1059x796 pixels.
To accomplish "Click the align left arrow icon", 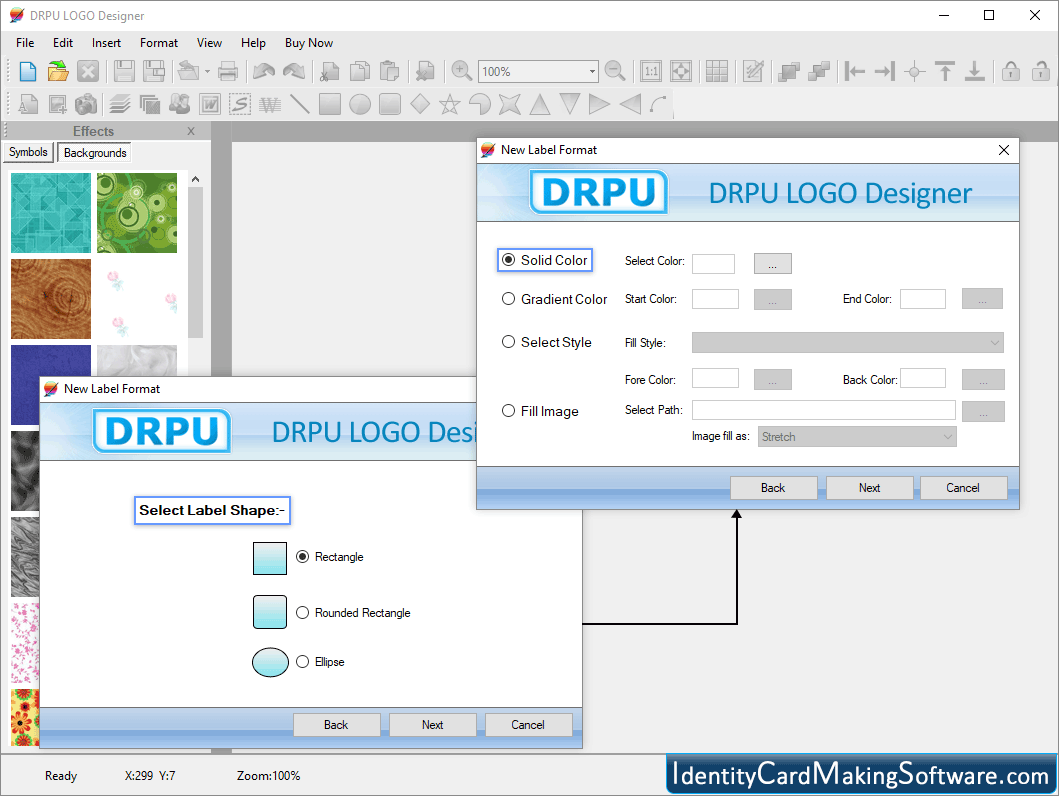I will [855, 71].
